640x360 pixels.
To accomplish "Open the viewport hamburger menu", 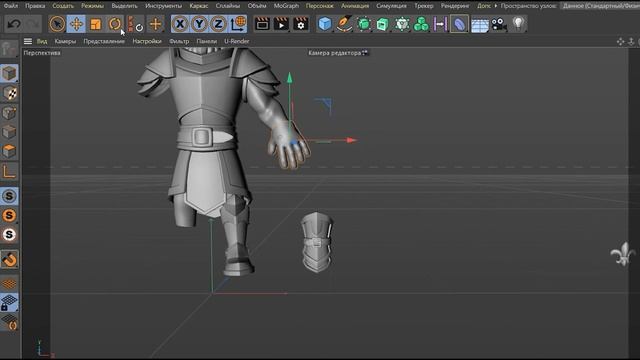I will pyautogui.click(x=28, y=41).
